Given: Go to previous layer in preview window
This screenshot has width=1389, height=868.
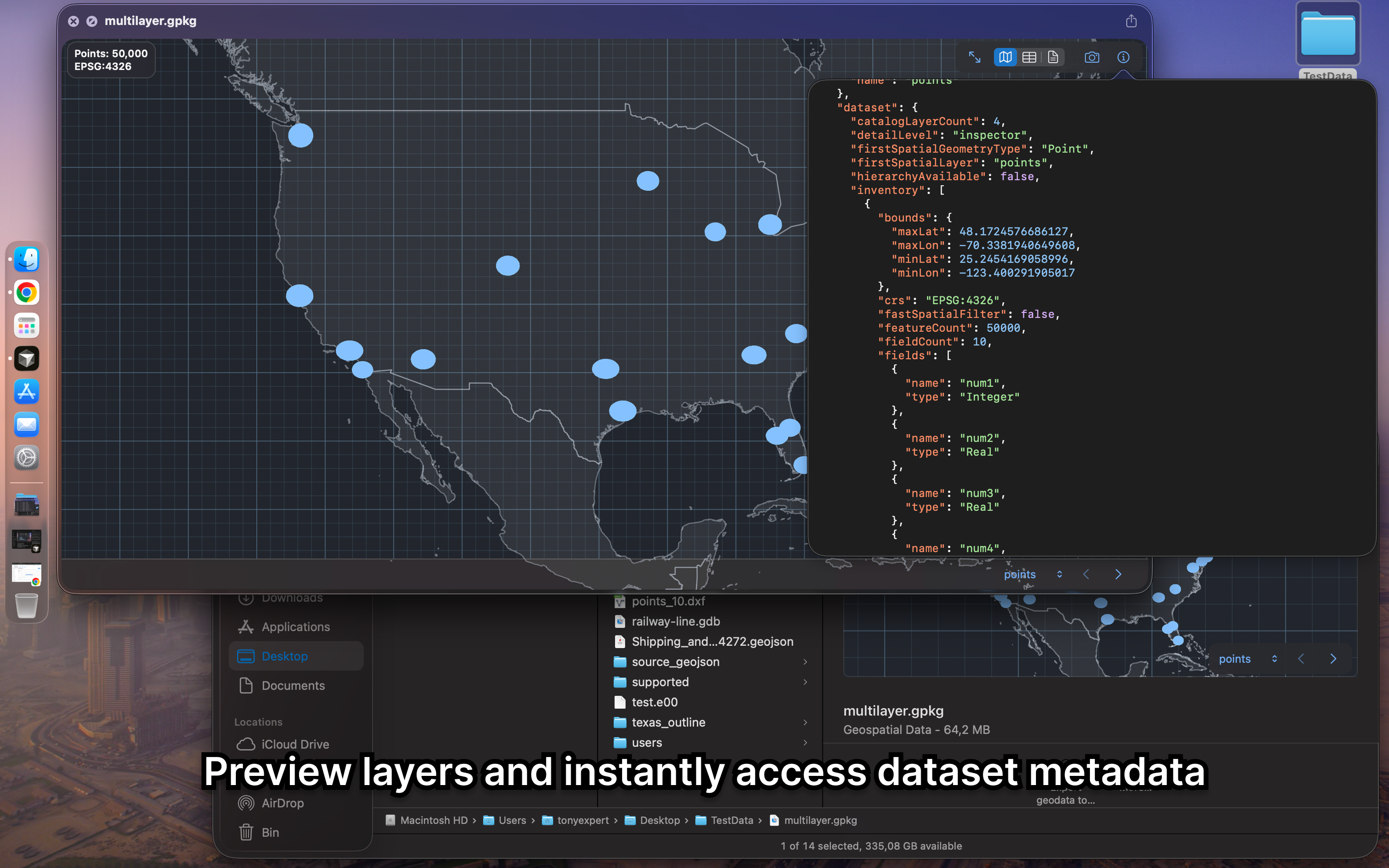Looking at the screenshot, I should point(1086,574).
